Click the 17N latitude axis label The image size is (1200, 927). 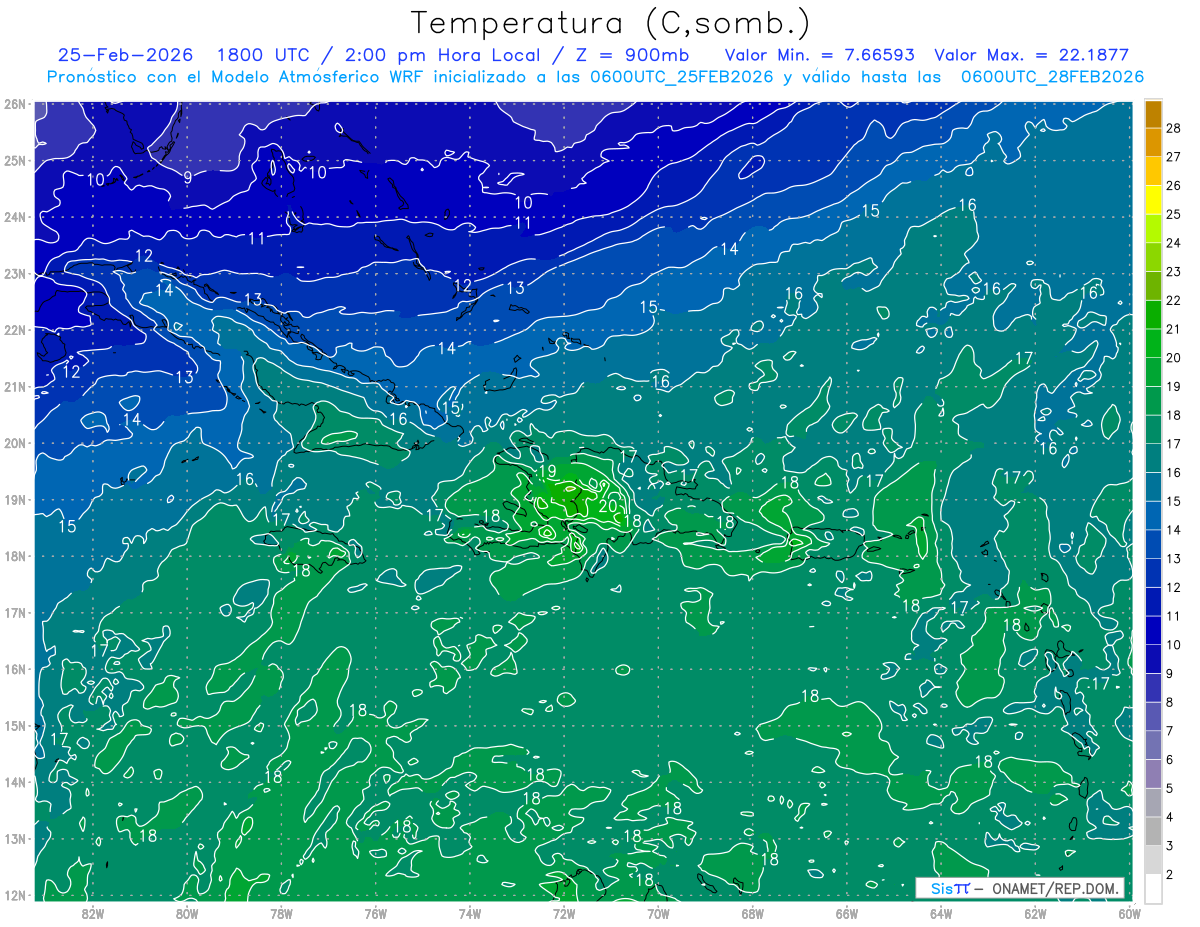coord(14,612)
